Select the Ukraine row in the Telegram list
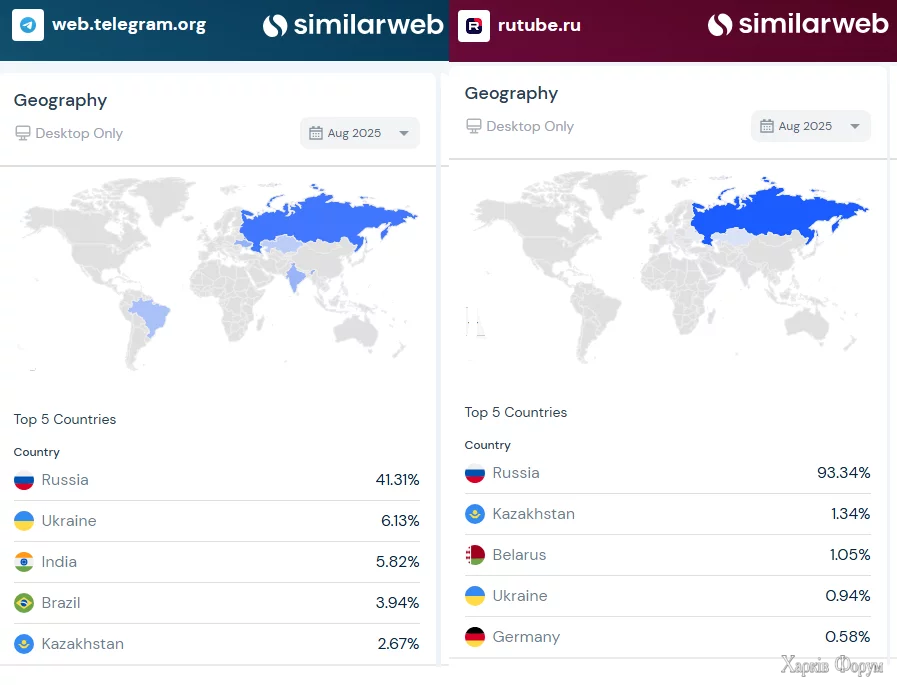 tap(216, 521)
